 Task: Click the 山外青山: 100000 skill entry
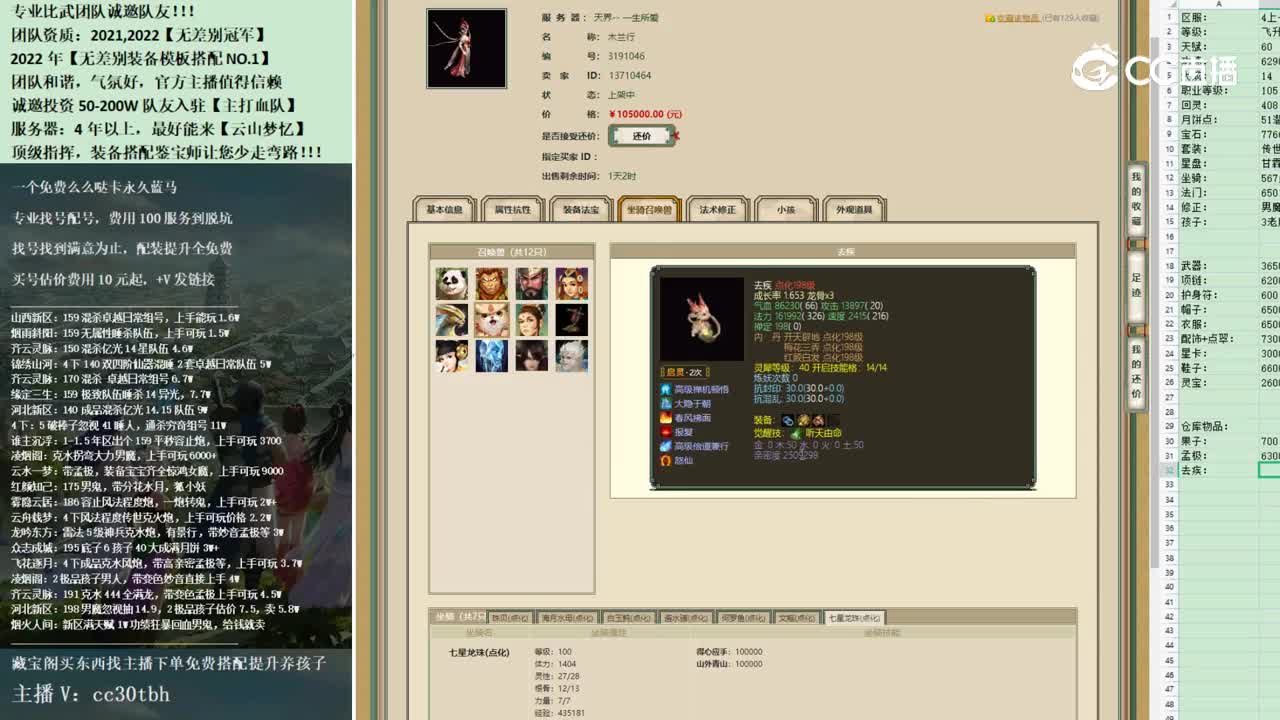click(729, 664)
